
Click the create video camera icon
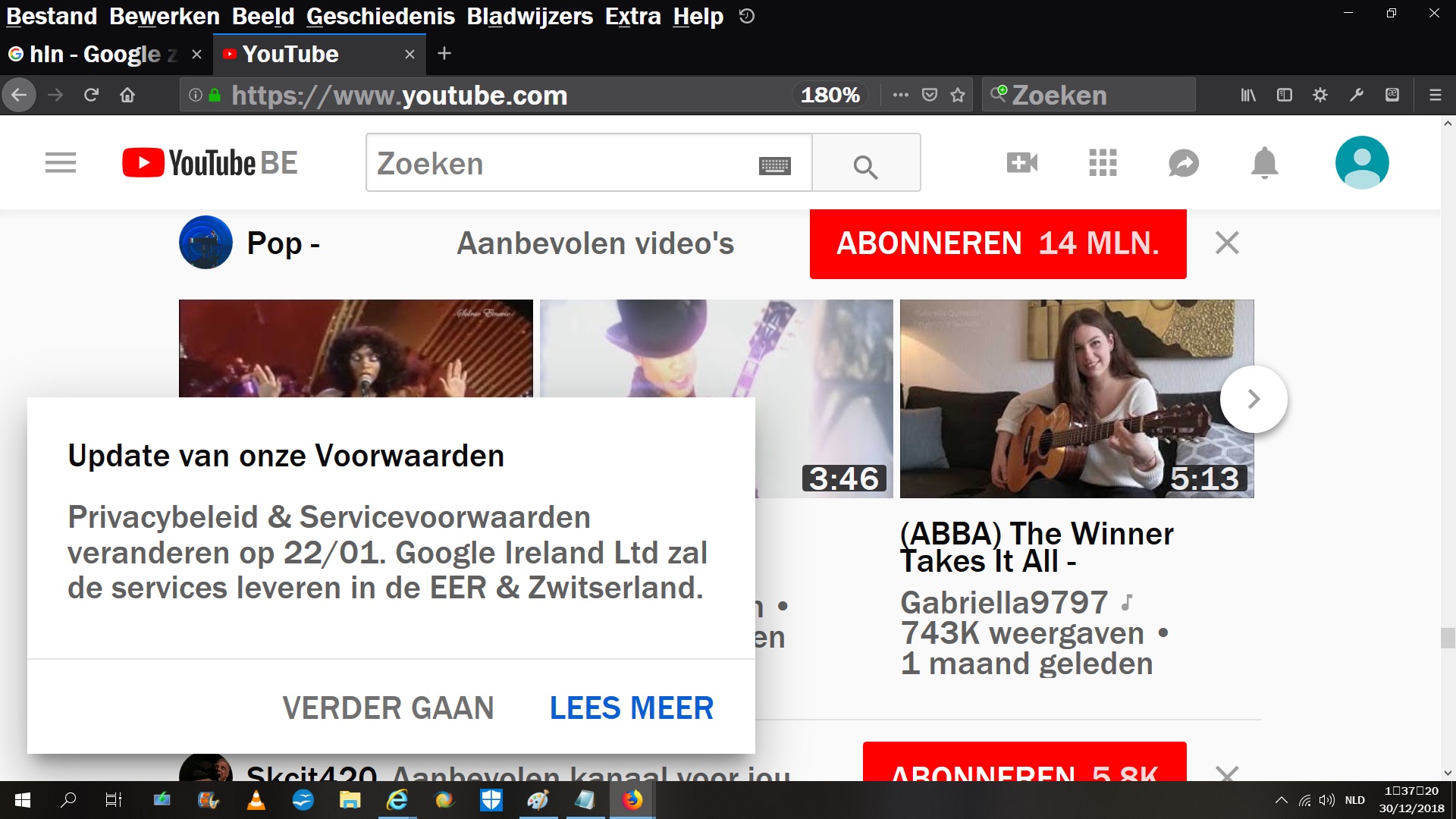1021,162
